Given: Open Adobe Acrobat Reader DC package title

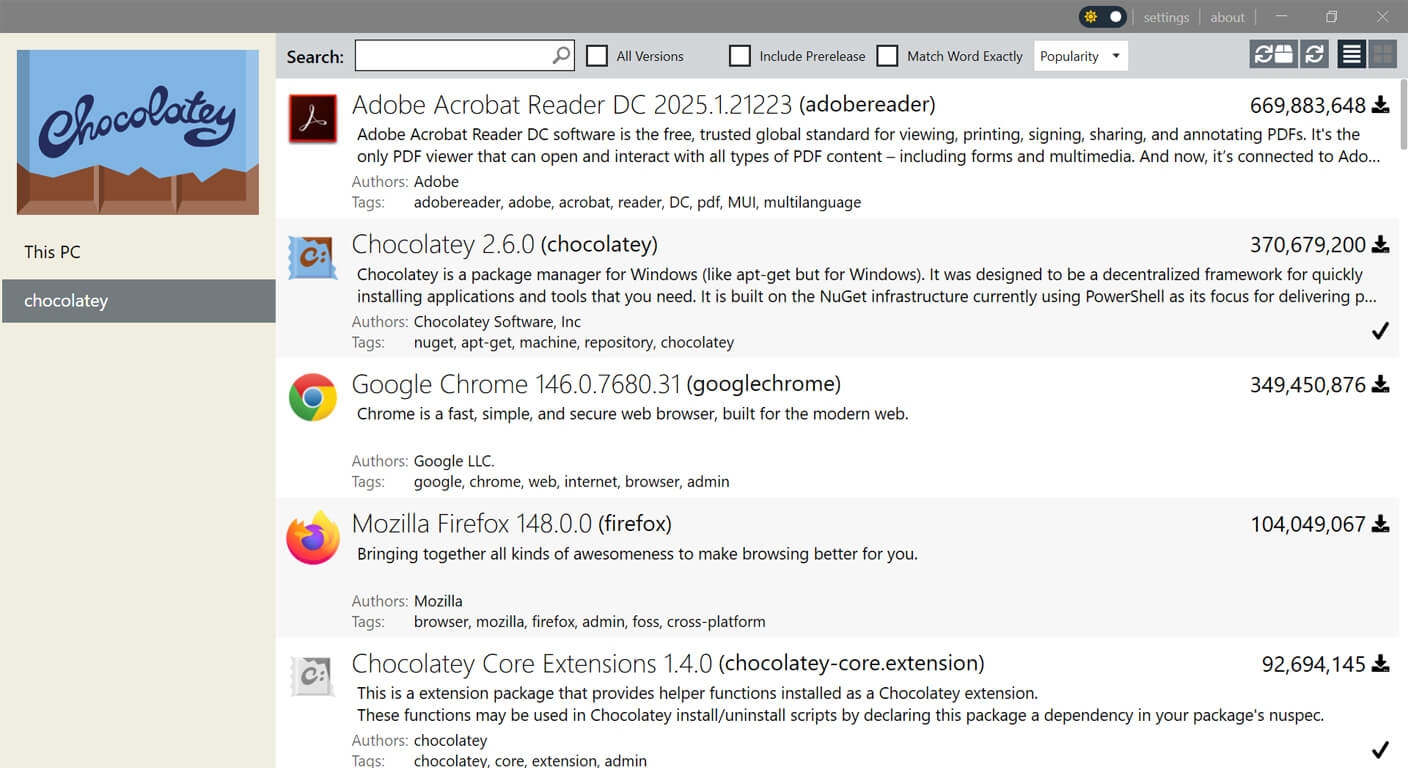Looking at the screenshot, I should [643, 105].
